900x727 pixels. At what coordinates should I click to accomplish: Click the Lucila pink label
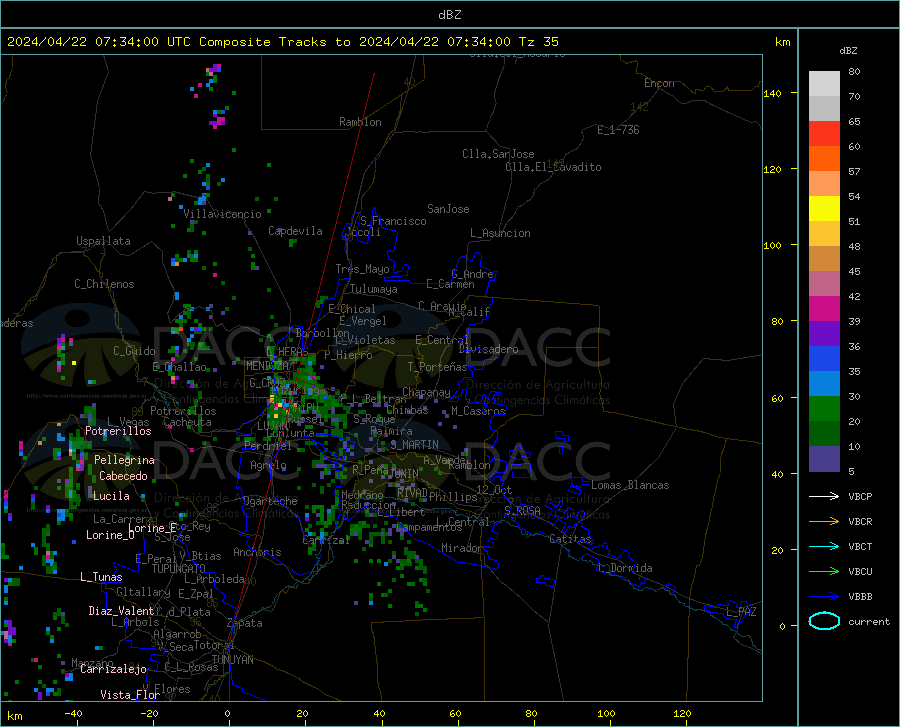click(x=111, y=496)
